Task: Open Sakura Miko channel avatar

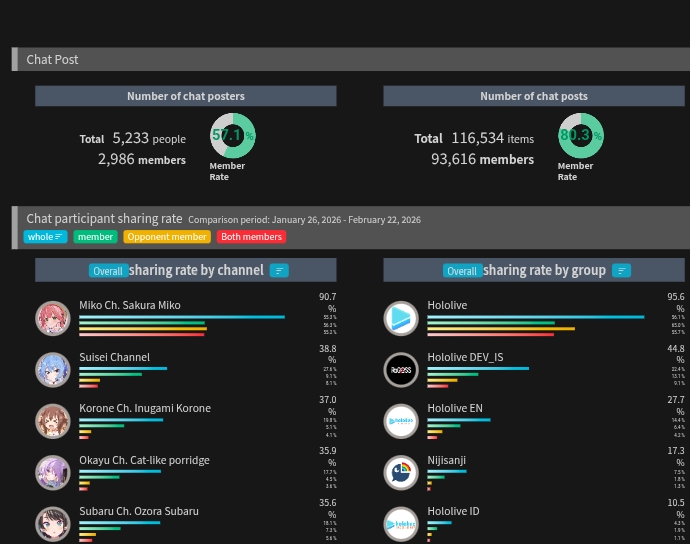Action: [53, 318]
